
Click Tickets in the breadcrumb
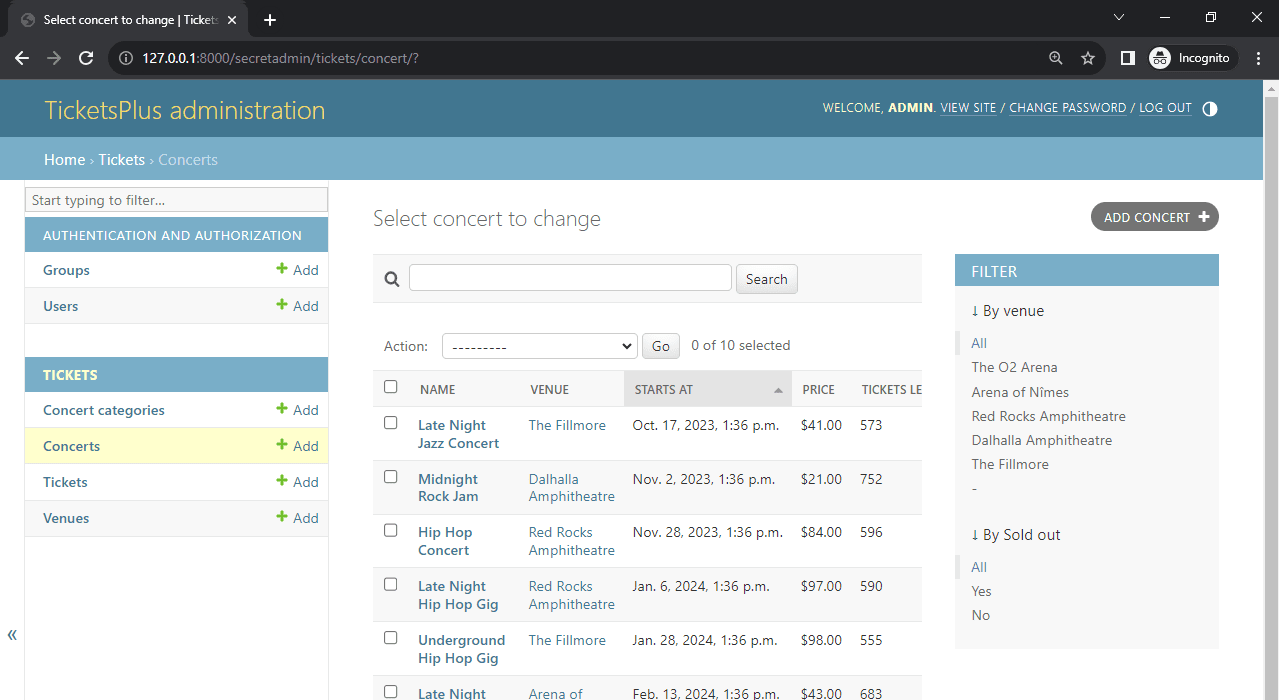pos(121,159)
